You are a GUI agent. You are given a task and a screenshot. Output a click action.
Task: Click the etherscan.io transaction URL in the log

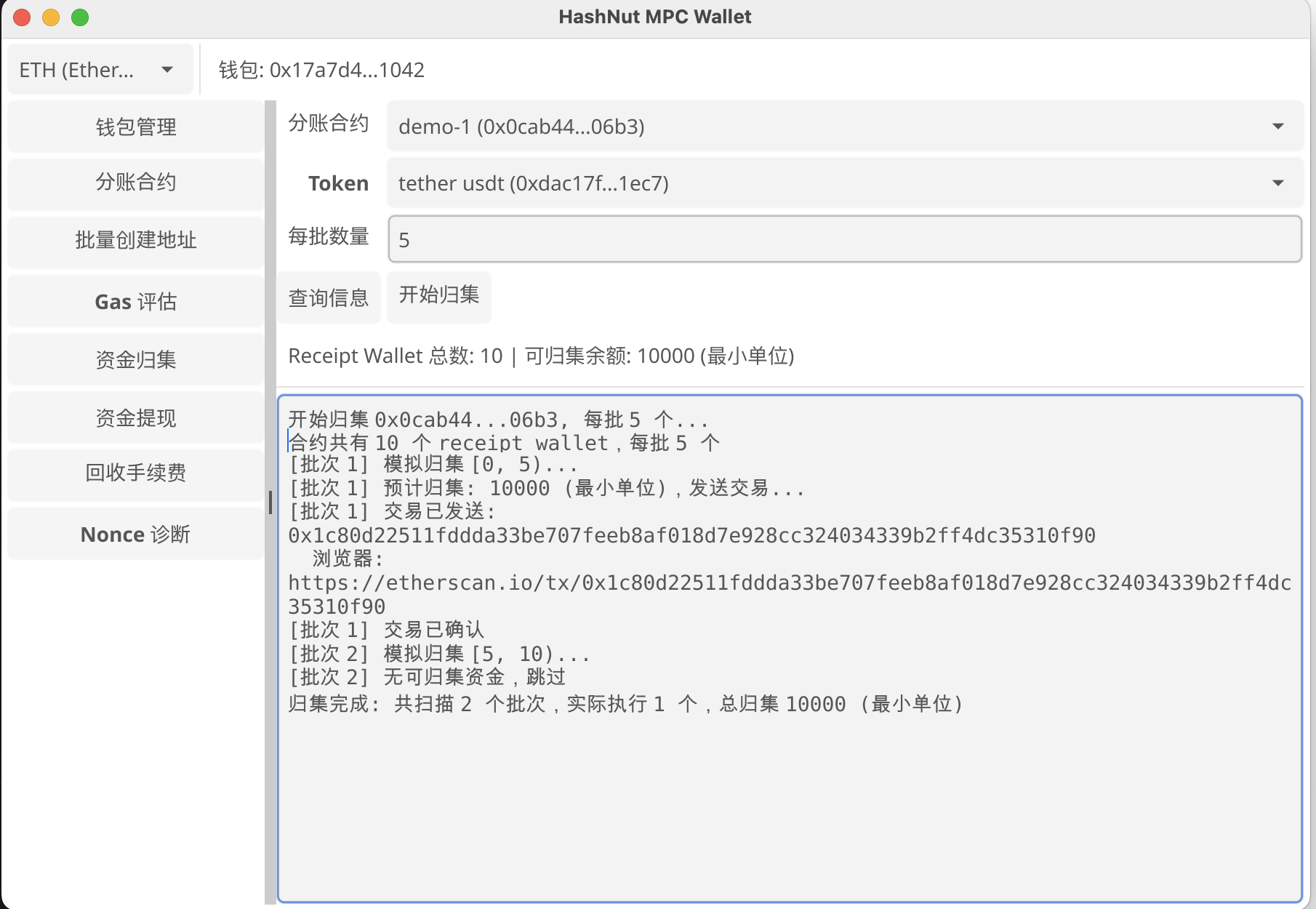coord(790,594)
